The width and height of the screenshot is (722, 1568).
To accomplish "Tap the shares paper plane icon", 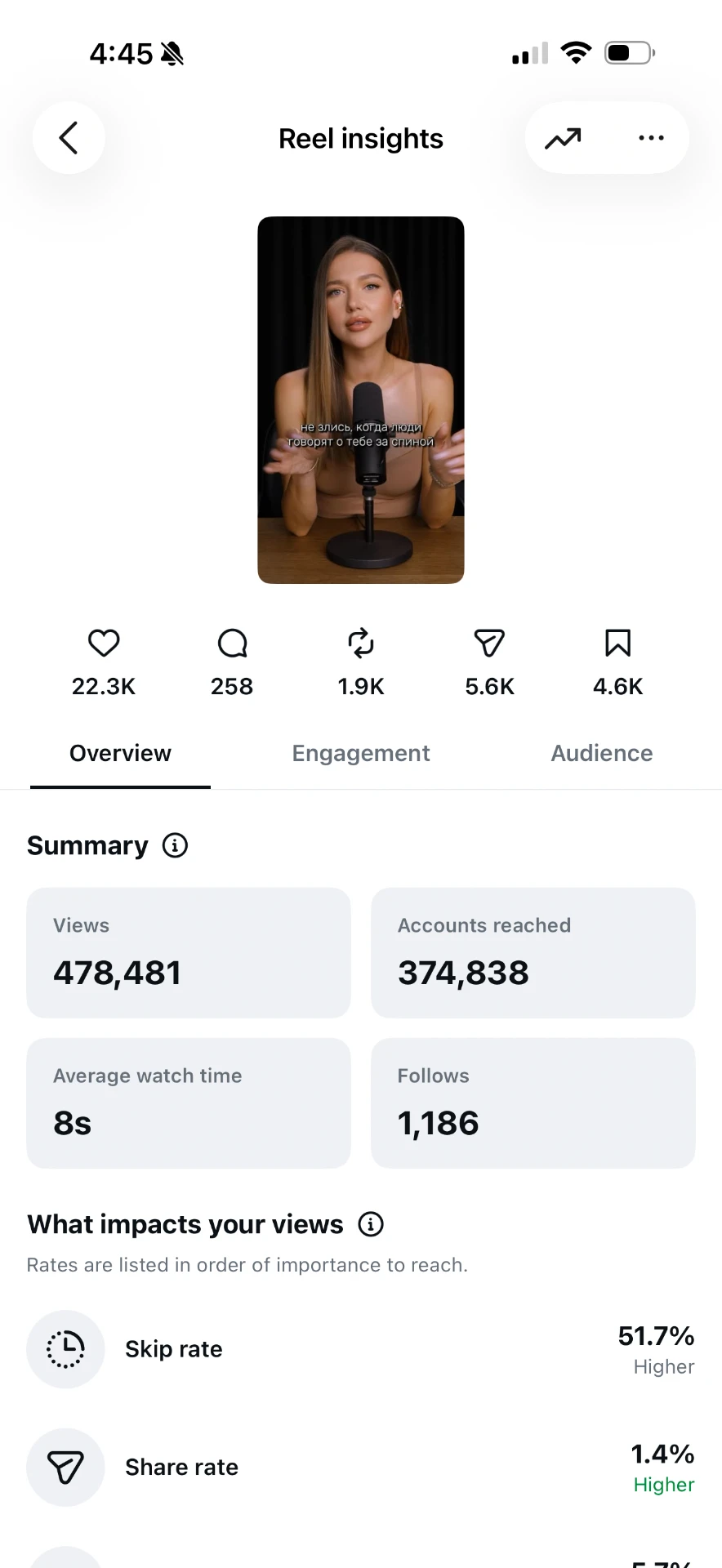I will coord(489,644).
